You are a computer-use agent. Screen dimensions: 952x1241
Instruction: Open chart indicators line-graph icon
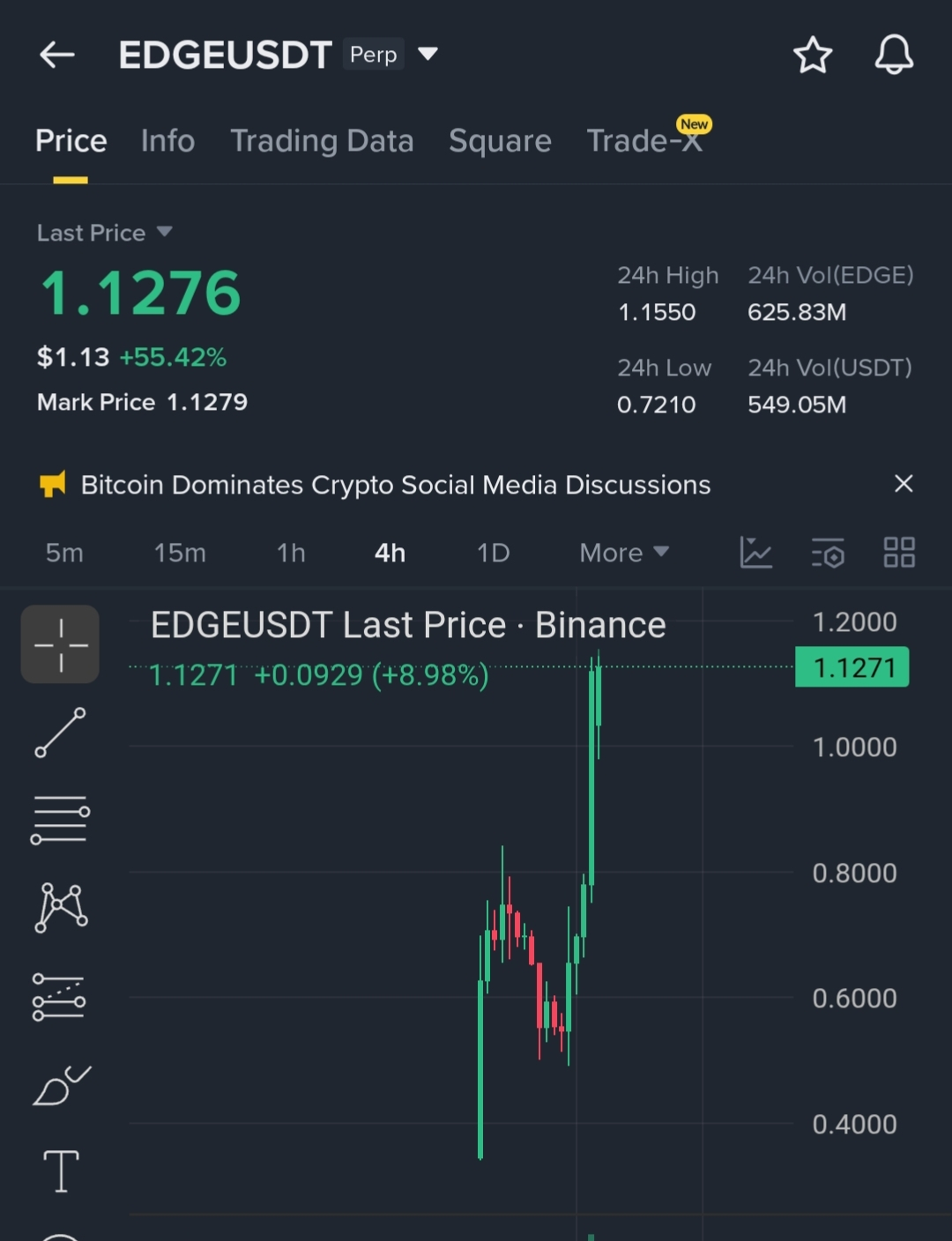[x=755, y=553]
